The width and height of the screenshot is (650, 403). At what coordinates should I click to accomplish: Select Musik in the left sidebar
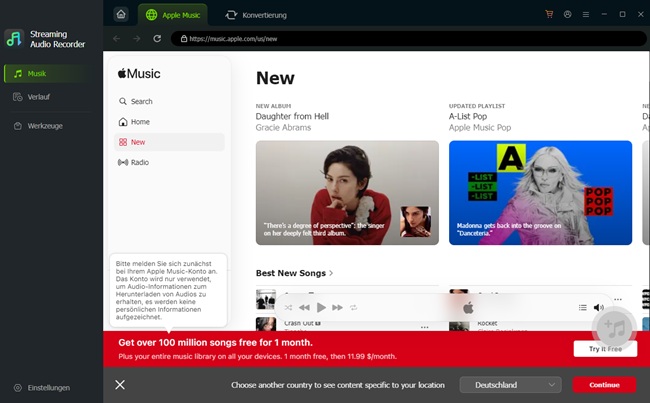[x=46, y=73]
